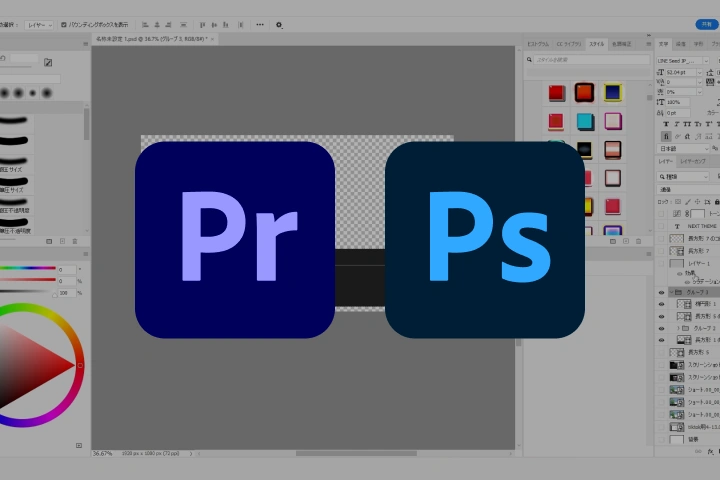This screenshot has width=720, height=480.
Task: Apply faux bold in Character panel
Action: click(x=666, y=124)
